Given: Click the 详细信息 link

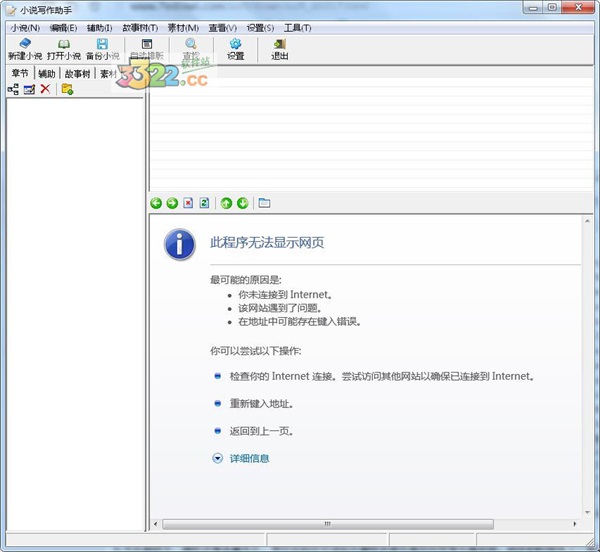Looking at the screenshot, I should [x=249, y=458].
